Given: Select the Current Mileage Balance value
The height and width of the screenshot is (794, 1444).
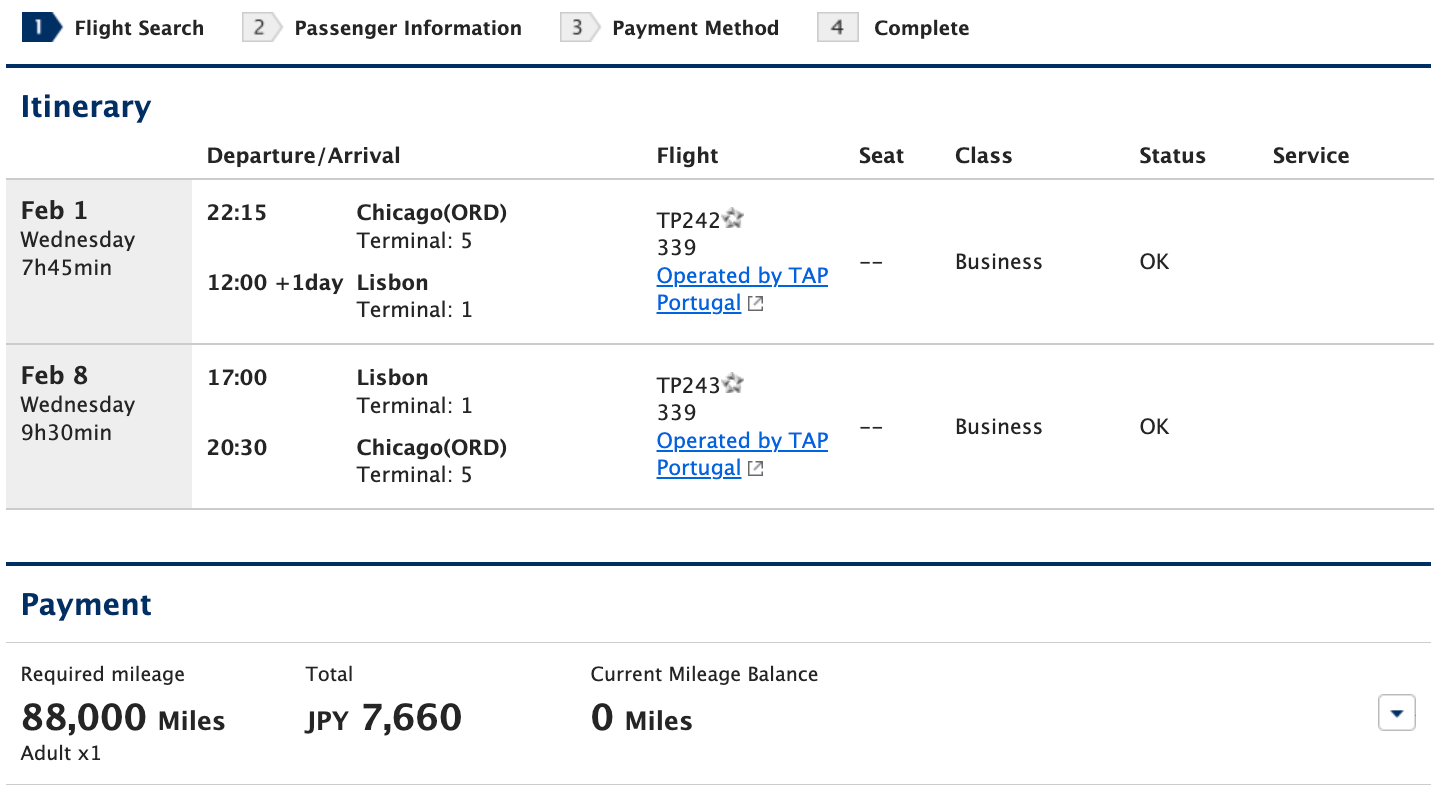Looking at the screenshot, I should [x=641, y=719].
